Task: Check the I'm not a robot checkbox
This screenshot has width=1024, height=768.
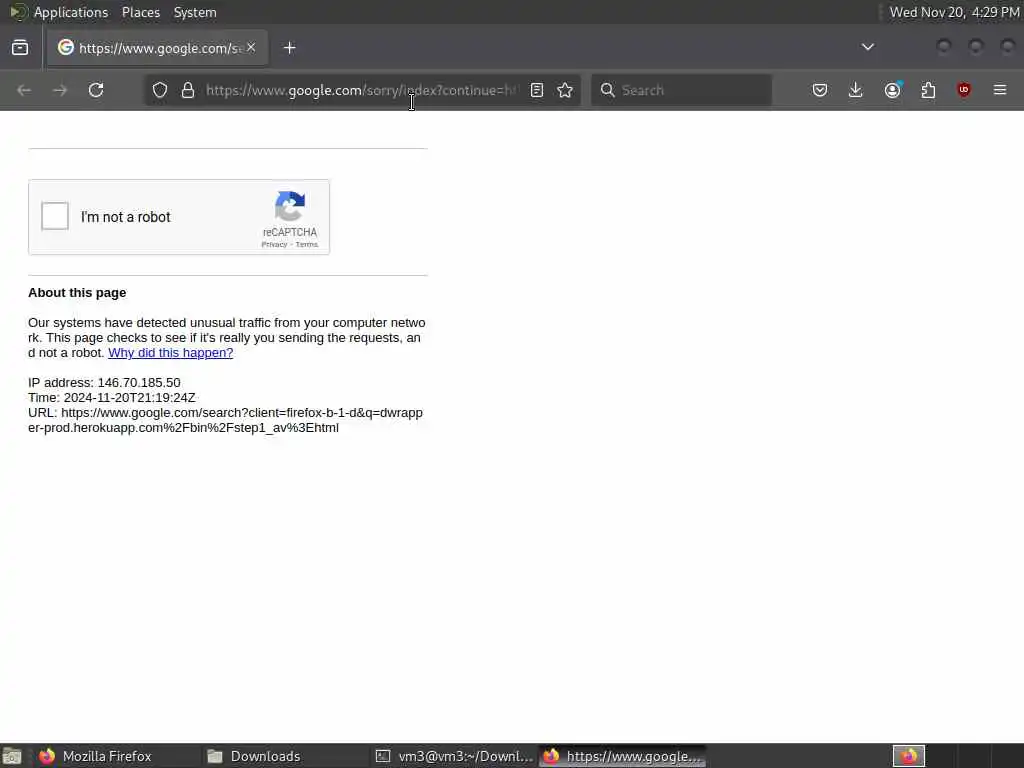Action: (55, 216)
